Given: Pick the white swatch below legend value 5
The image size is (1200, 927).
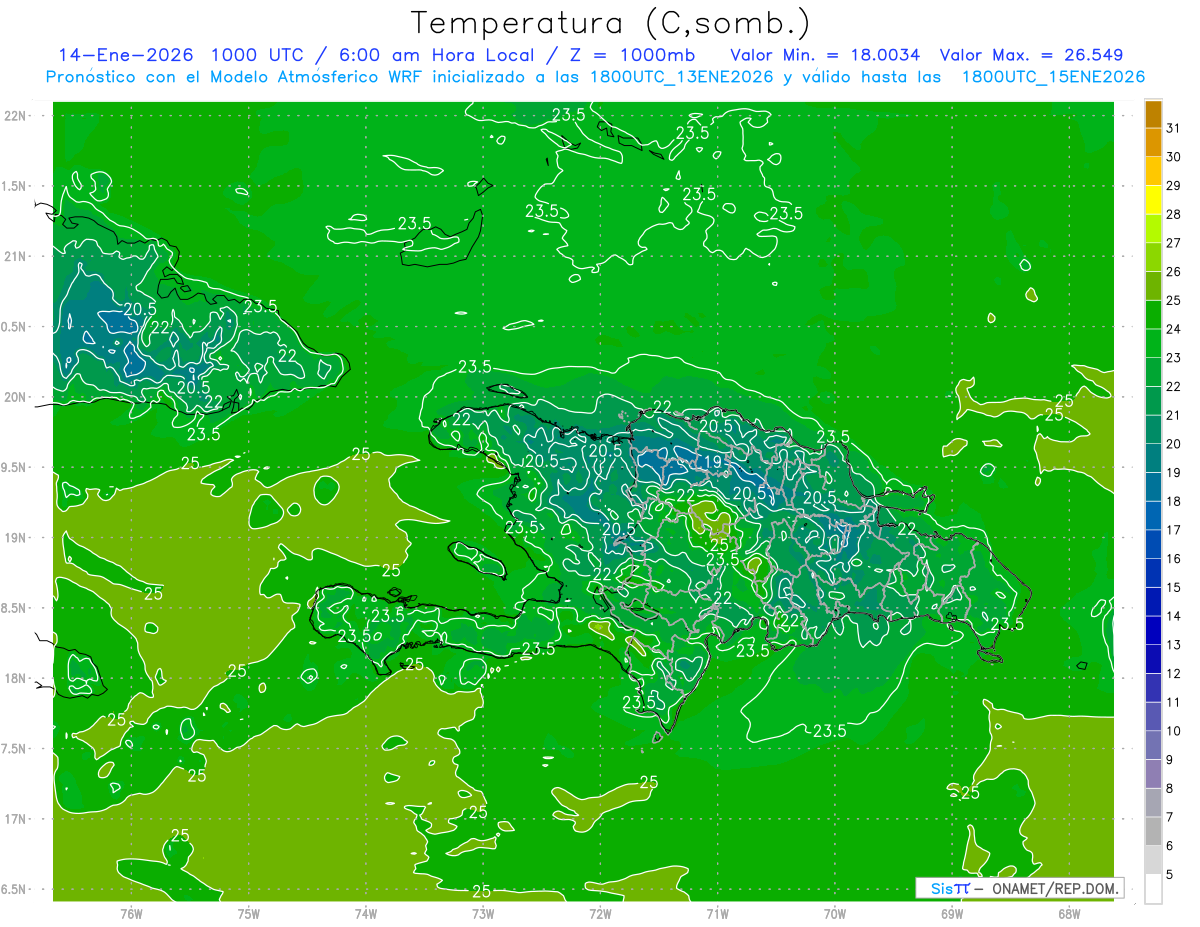Looking at the screenshot, I should [x=1153, y=889].
